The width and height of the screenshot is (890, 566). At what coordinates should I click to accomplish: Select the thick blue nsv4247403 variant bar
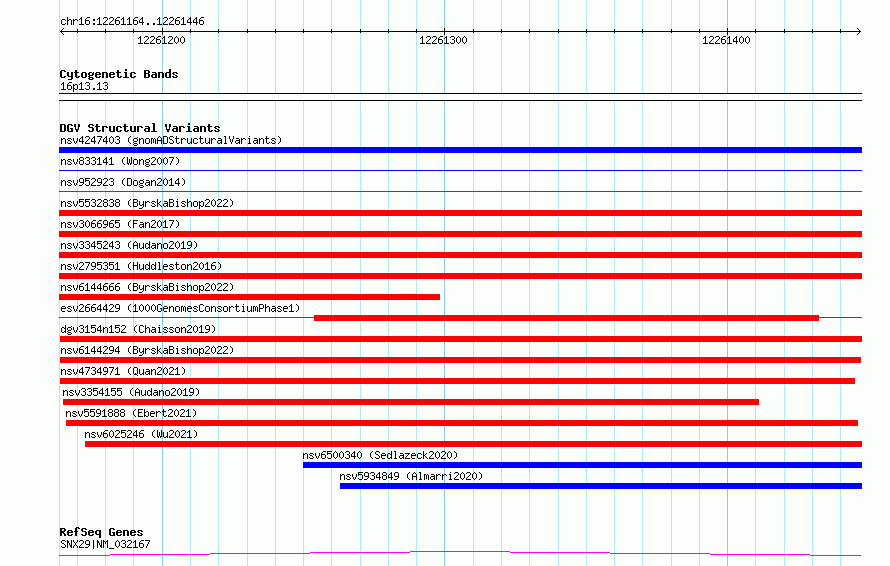(460, 150)
